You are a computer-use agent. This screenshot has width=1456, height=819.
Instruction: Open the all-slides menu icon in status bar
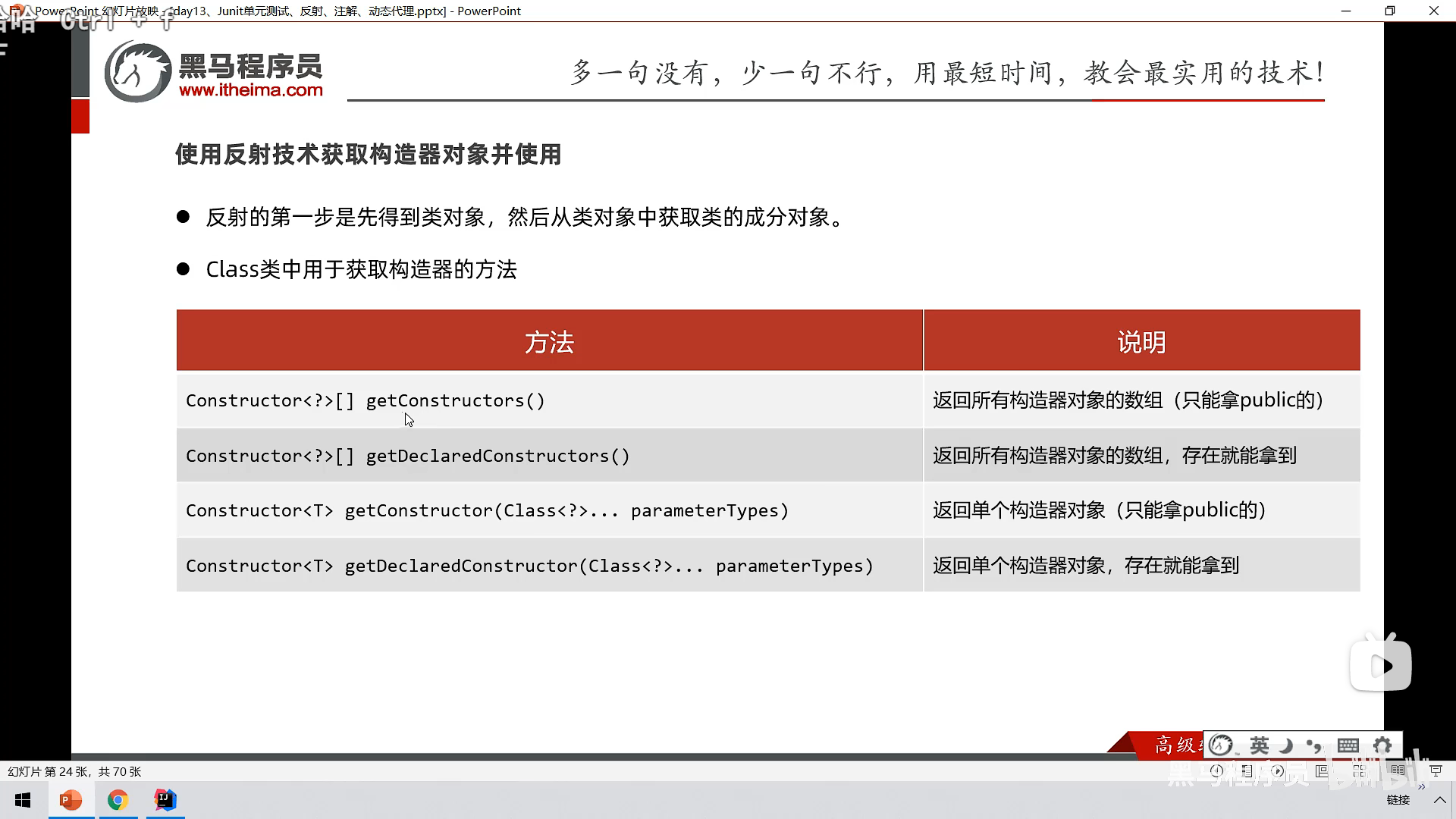(x=1247, y=770)
